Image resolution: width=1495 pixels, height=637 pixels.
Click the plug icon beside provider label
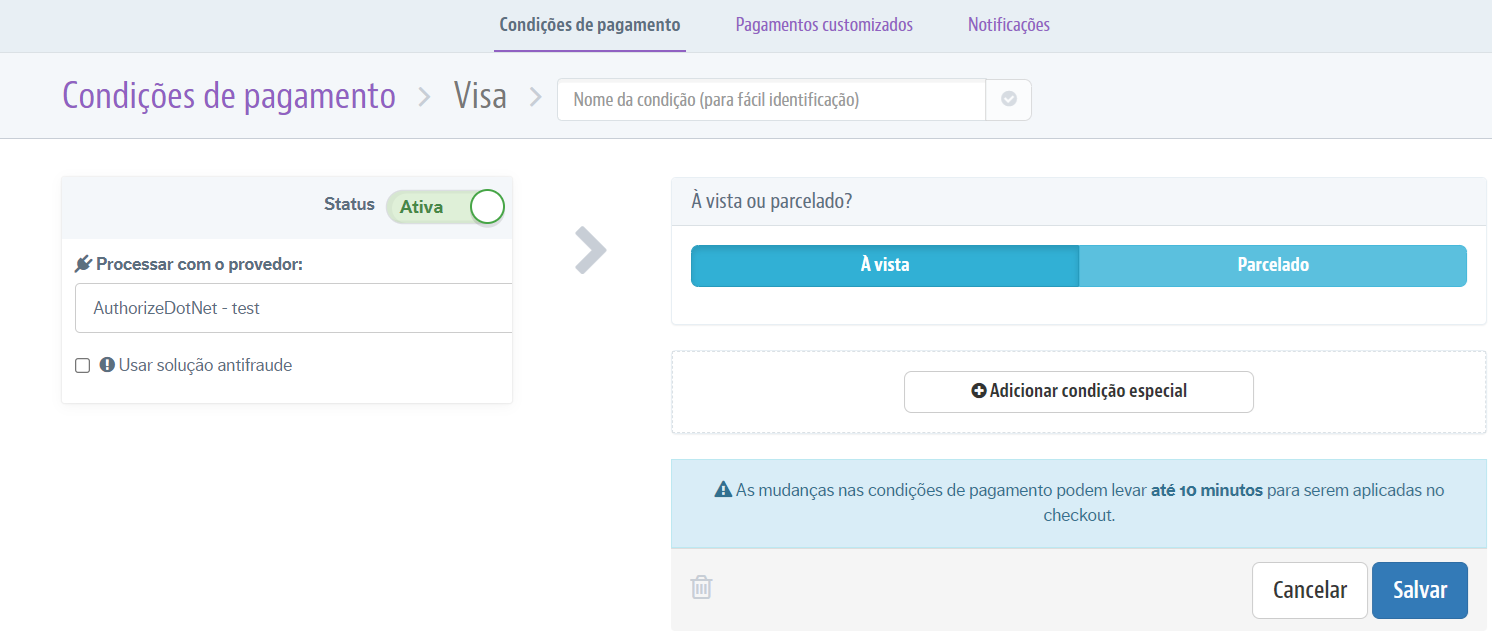[83, 264]
